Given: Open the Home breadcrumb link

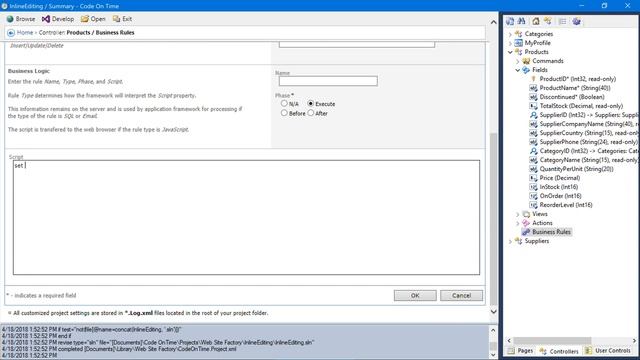Looking at the screenshot, I should [25, 33].
